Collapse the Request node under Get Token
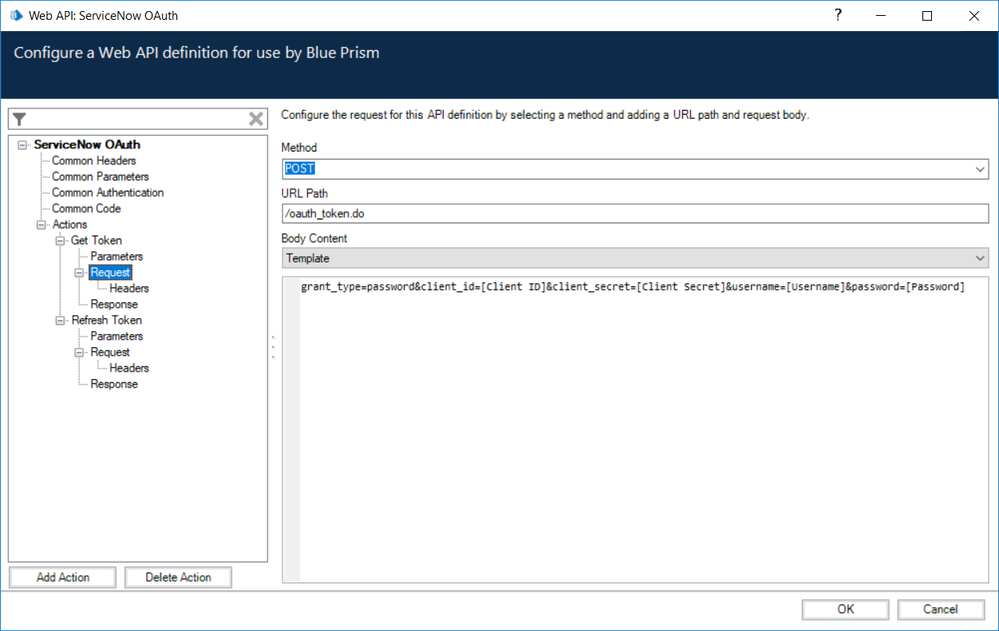999x631 pixels. [x=79, y=273]
